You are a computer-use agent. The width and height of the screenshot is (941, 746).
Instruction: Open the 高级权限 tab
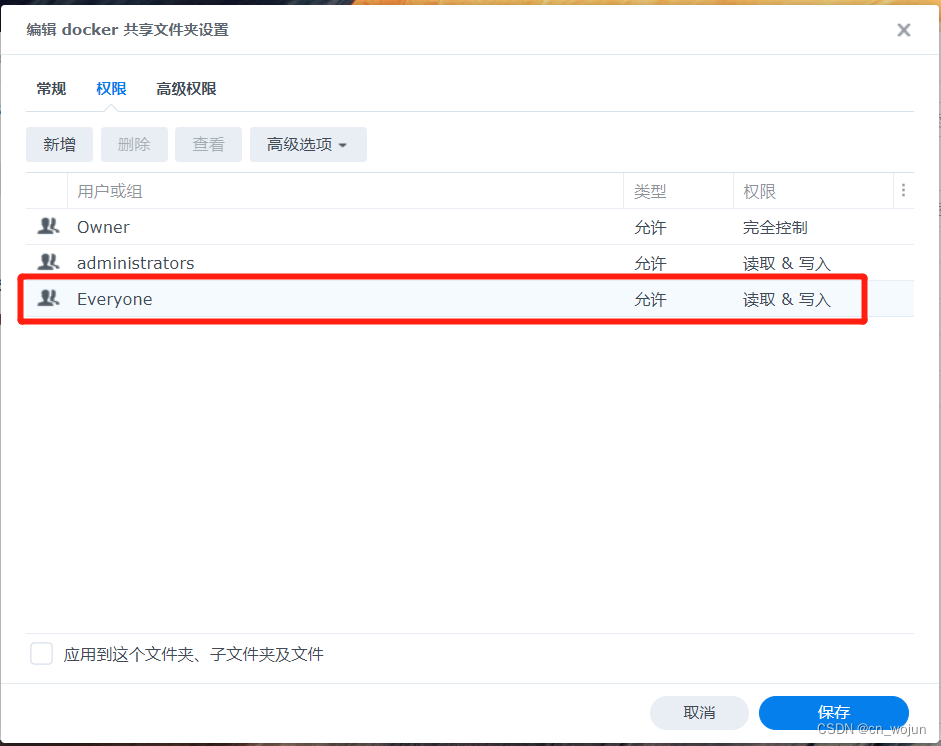pyautogui.click(x=186, y=88)
